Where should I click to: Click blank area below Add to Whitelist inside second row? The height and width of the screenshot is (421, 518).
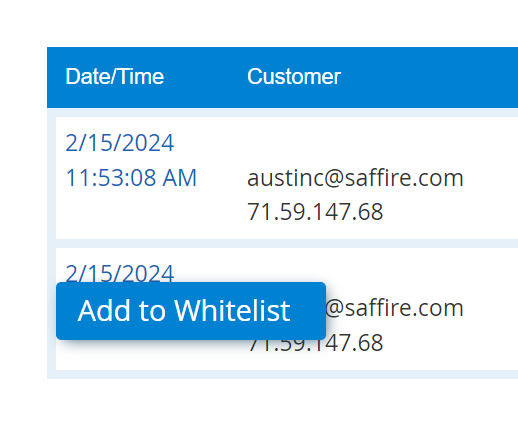(150, 355)
